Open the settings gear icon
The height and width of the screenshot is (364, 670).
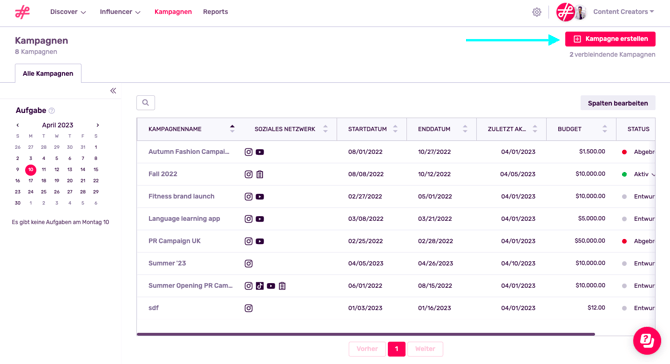pos(537,12)
